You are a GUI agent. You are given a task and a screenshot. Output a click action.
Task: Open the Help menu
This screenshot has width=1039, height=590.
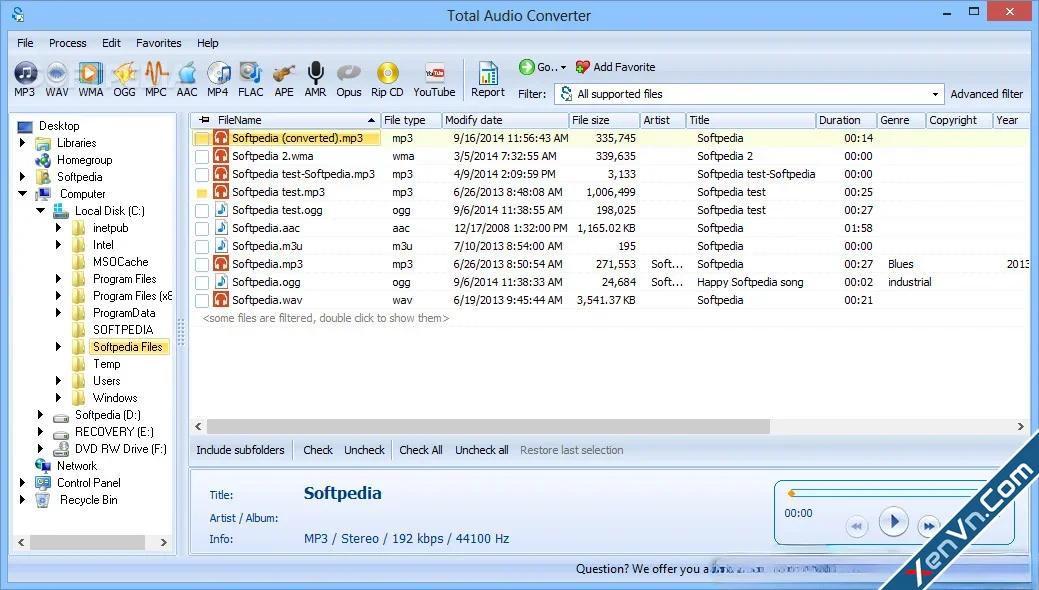(x=207, y=43)
